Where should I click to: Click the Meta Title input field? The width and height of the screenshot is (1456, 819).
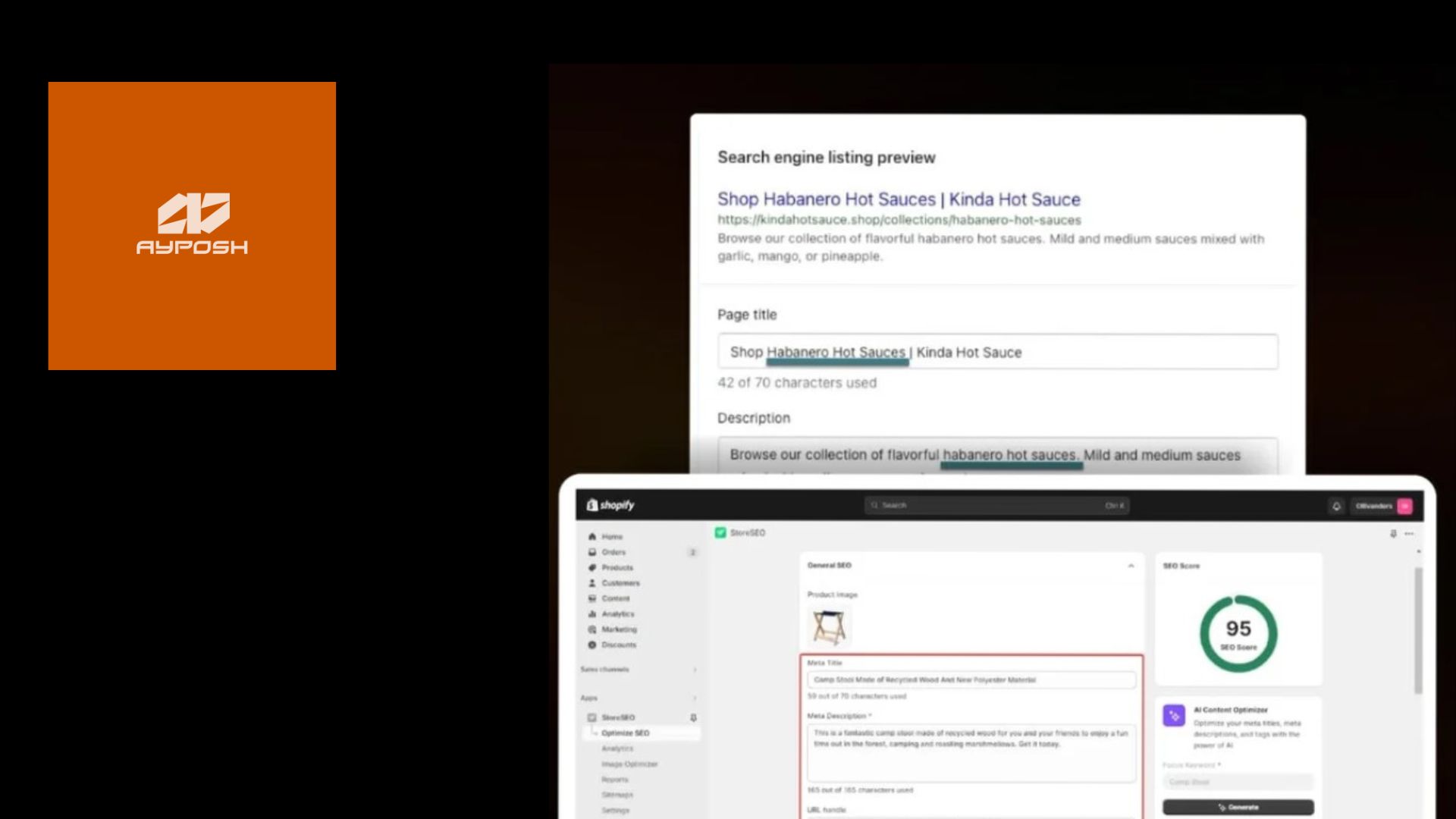coord(971,680)
